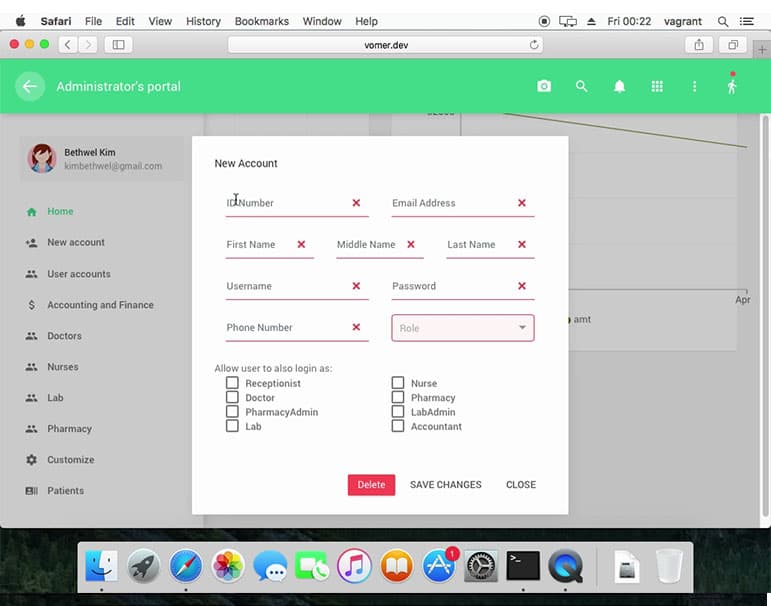
Task: Open the camera icon in header
Action: pyautogui.click(x=544, y=87)
